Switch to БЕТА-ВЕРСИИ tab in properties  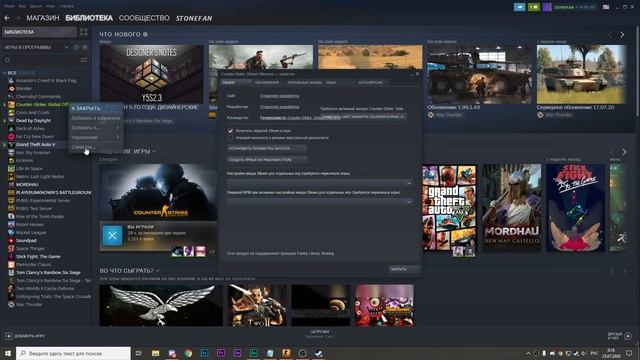click(371, 82)
